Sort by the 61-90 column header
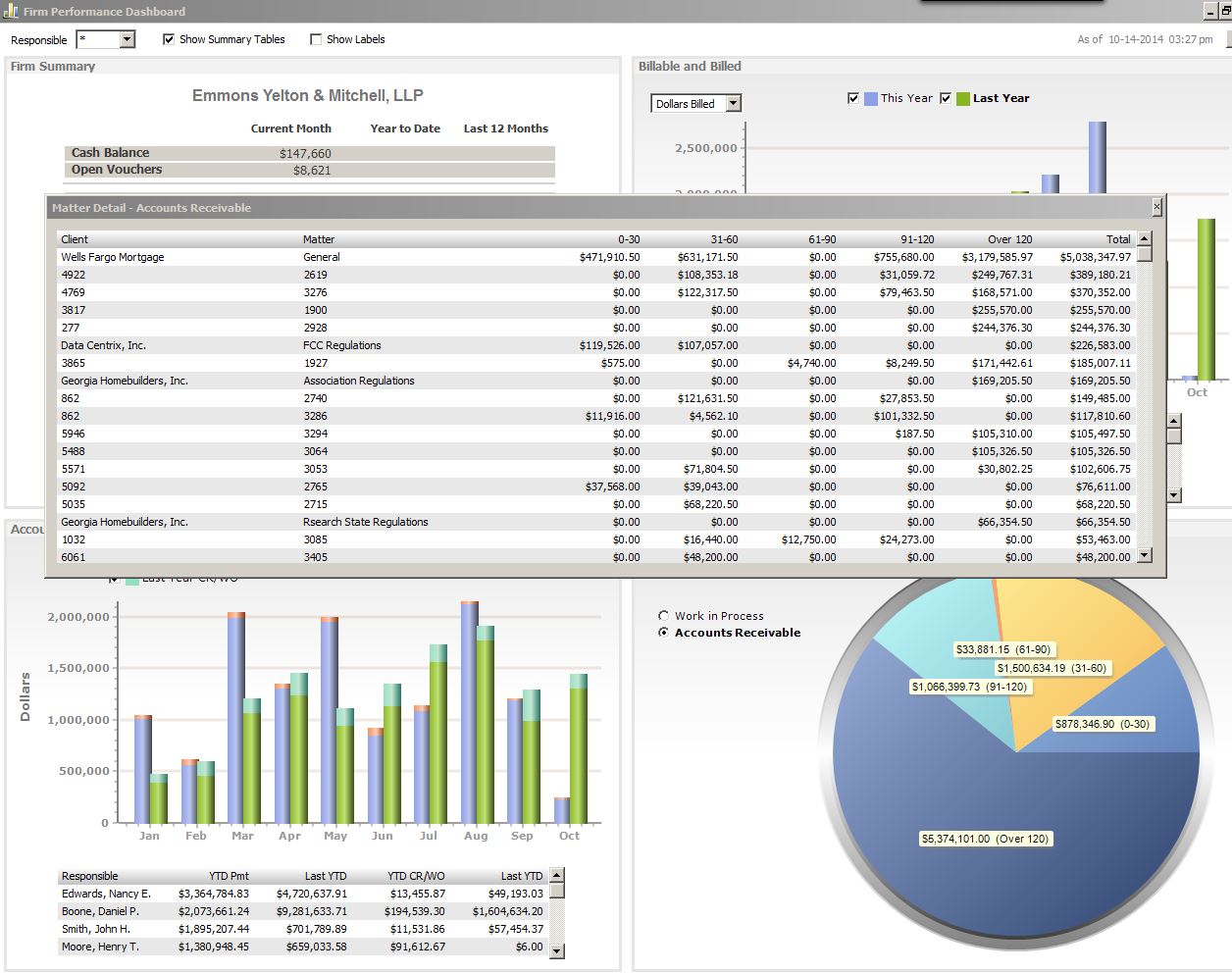1232x973 pixels. click(x=822, y=239)
